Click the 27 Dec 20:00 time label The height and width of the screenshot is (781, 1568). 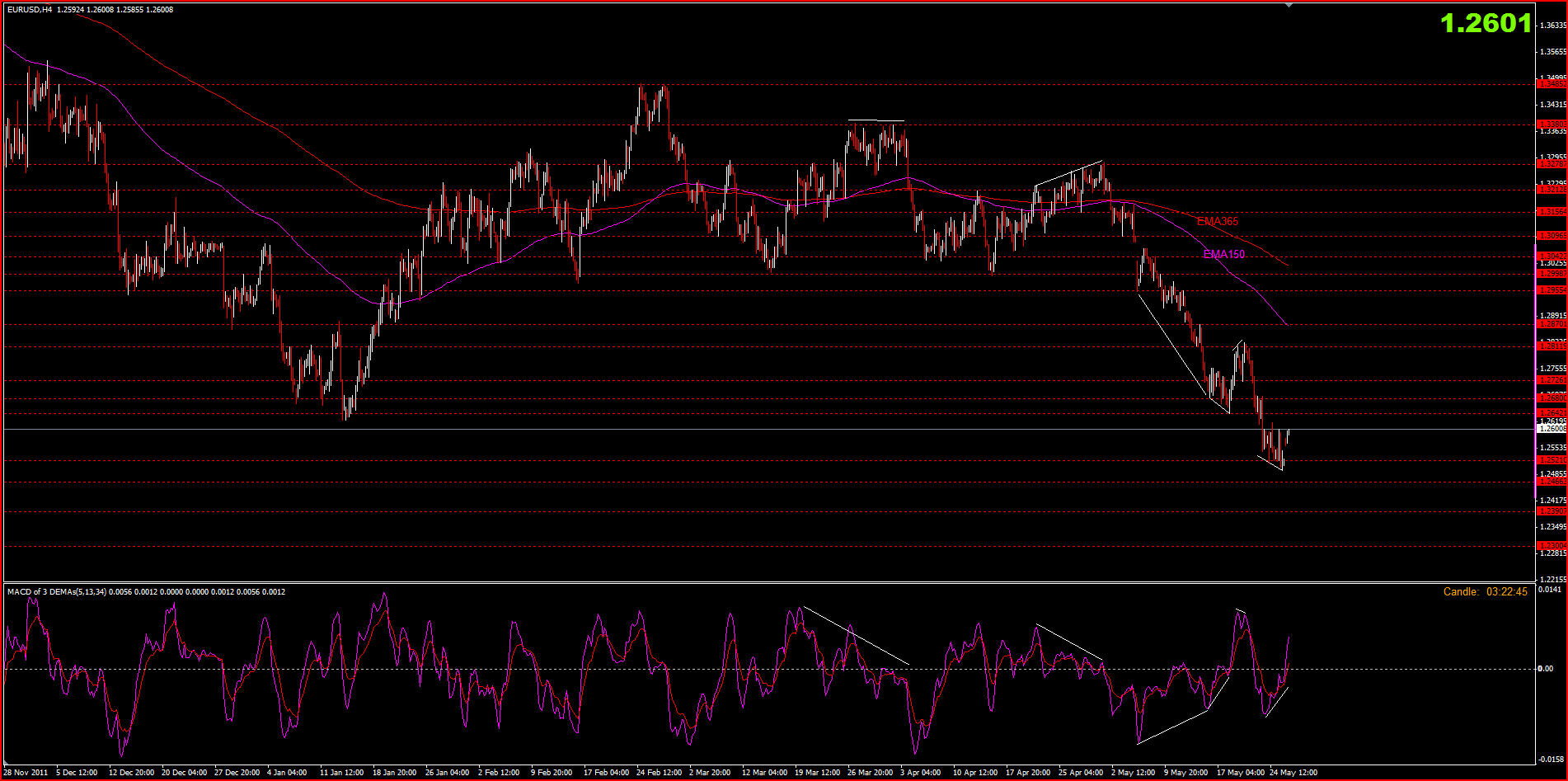tap(237, 773)
